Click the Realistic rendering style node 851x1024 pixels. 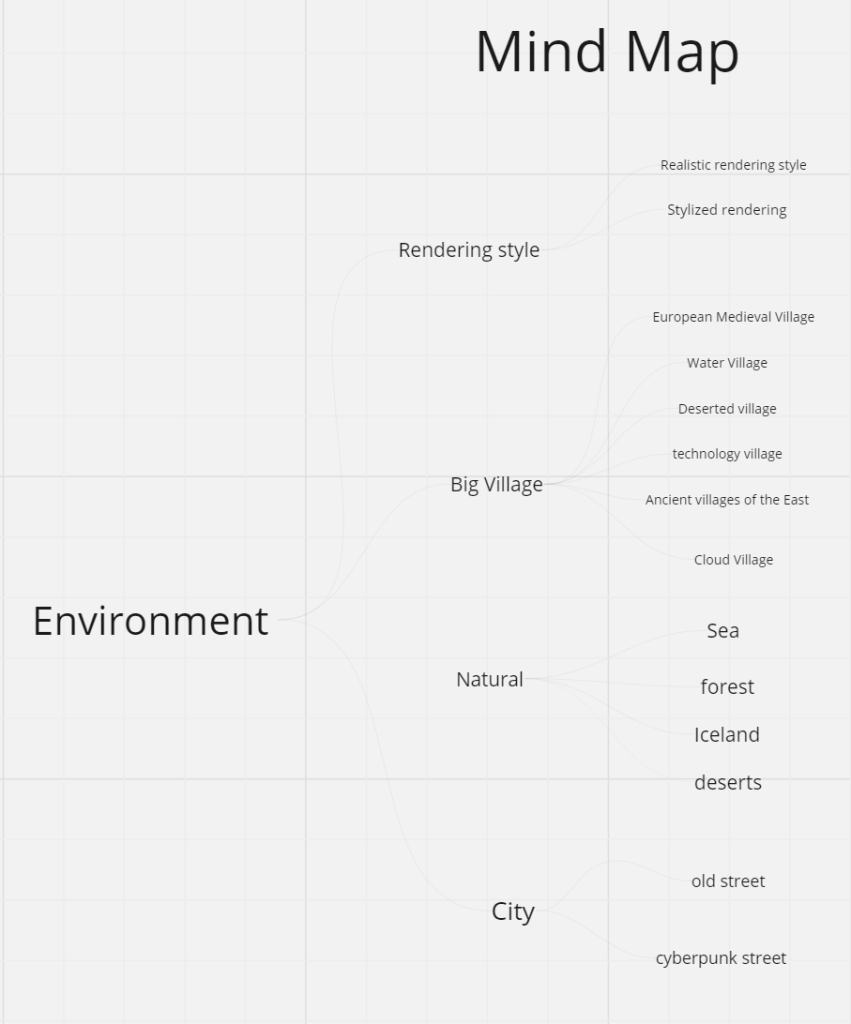pyautogui.click(x=733, y=165)
